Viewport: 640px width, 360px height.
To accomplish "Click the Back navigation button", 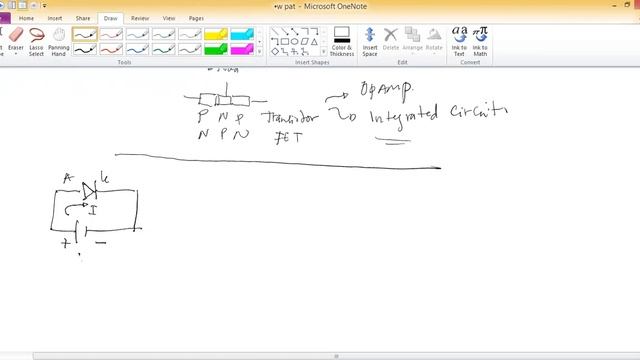I will [2, 6].
